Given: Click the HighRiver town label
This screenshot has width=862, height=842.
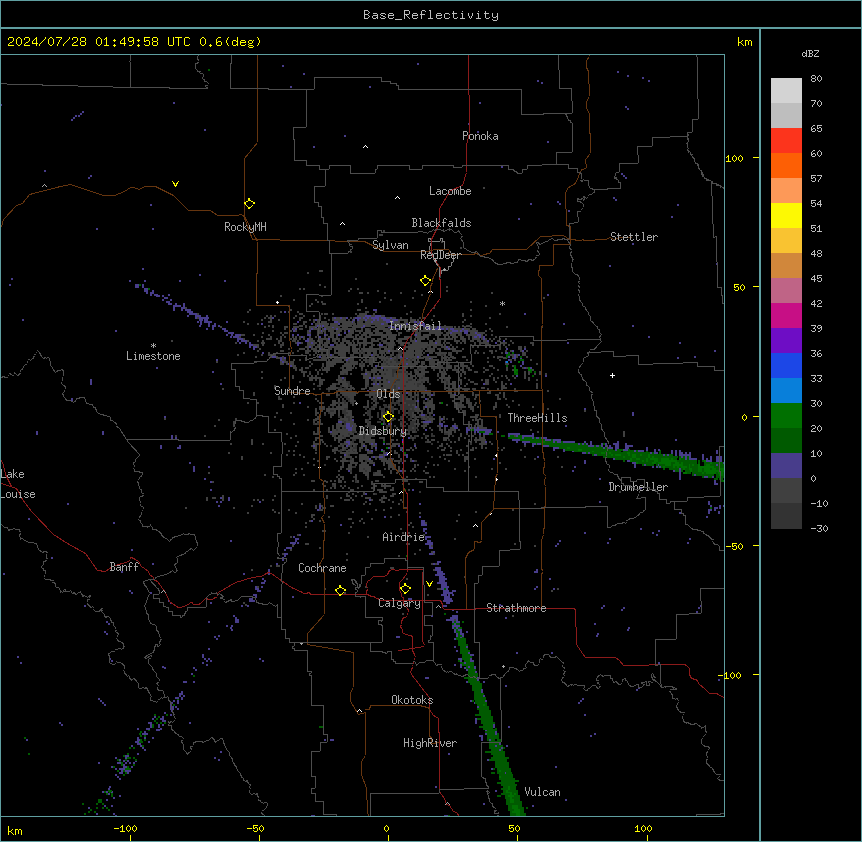Looking at the screenshot, I should coord(430,743).
